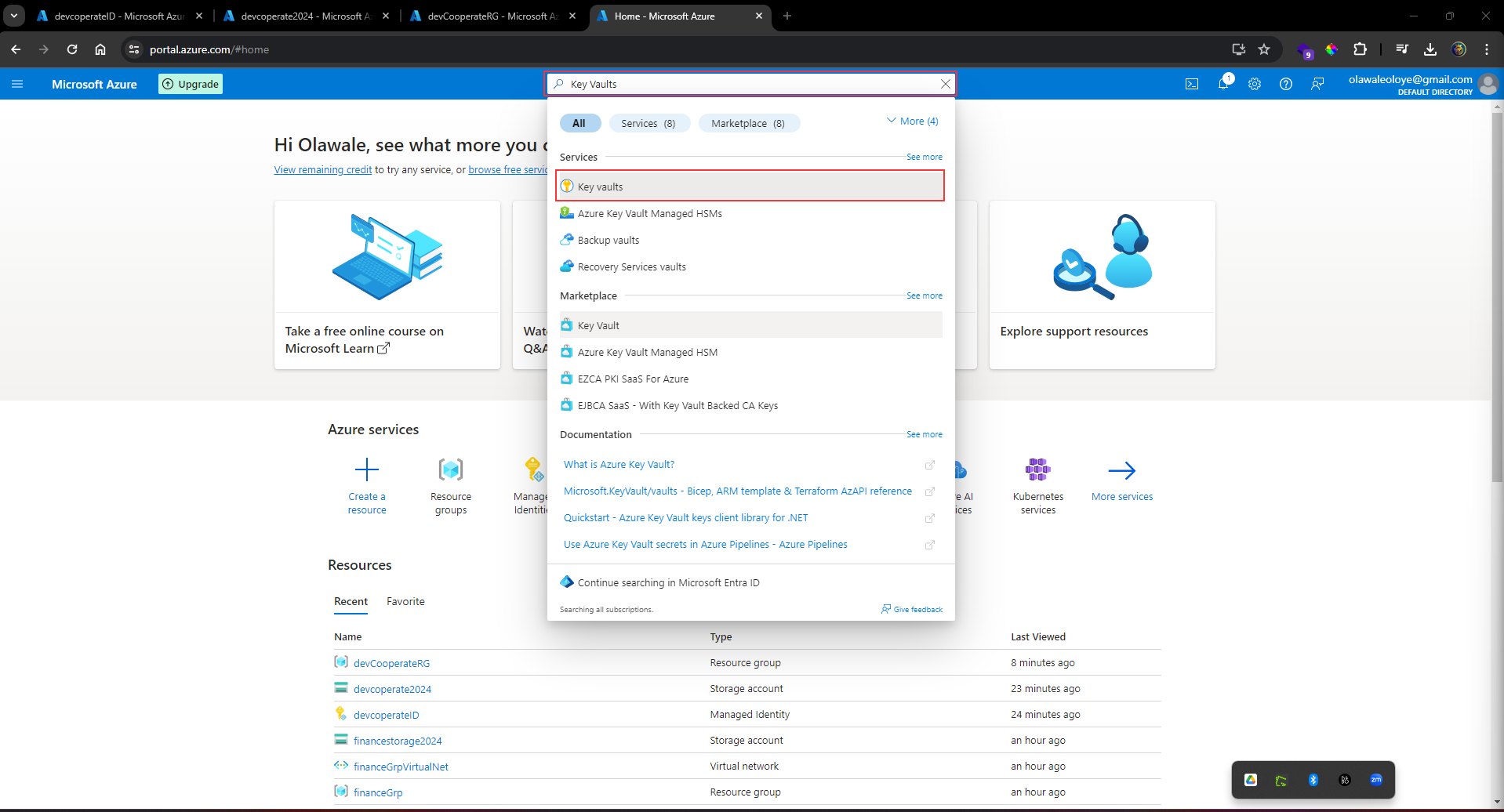Open Azure Key Vault Managed HSMs service
Image resolution: width=1504 pixels, height=812 pixels.
pyautogui.click(x=649, y=213)
